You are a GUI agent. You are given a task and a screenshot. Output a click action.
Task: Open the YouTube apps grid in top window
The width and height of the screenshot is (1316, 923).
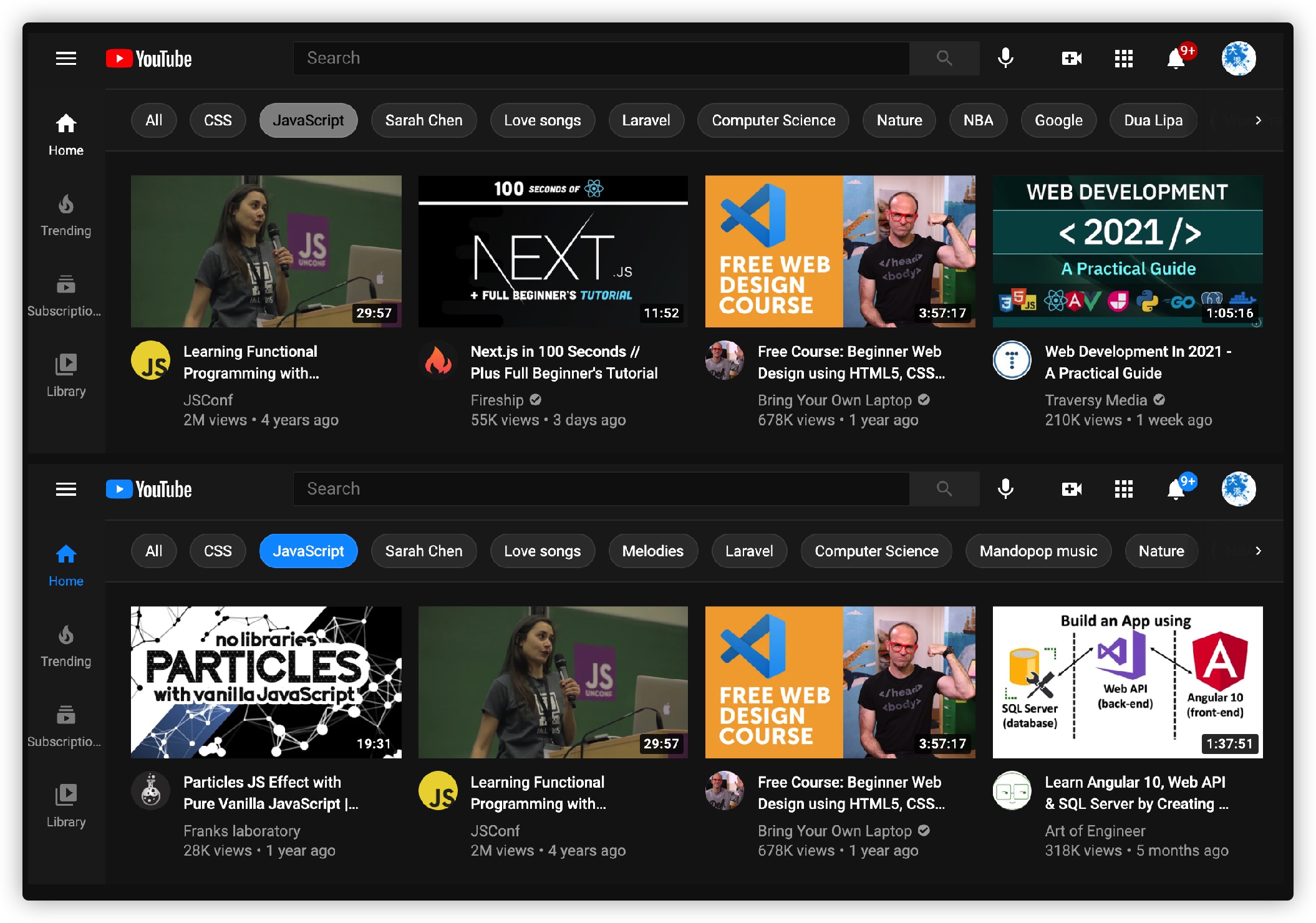click(1124, 59)
